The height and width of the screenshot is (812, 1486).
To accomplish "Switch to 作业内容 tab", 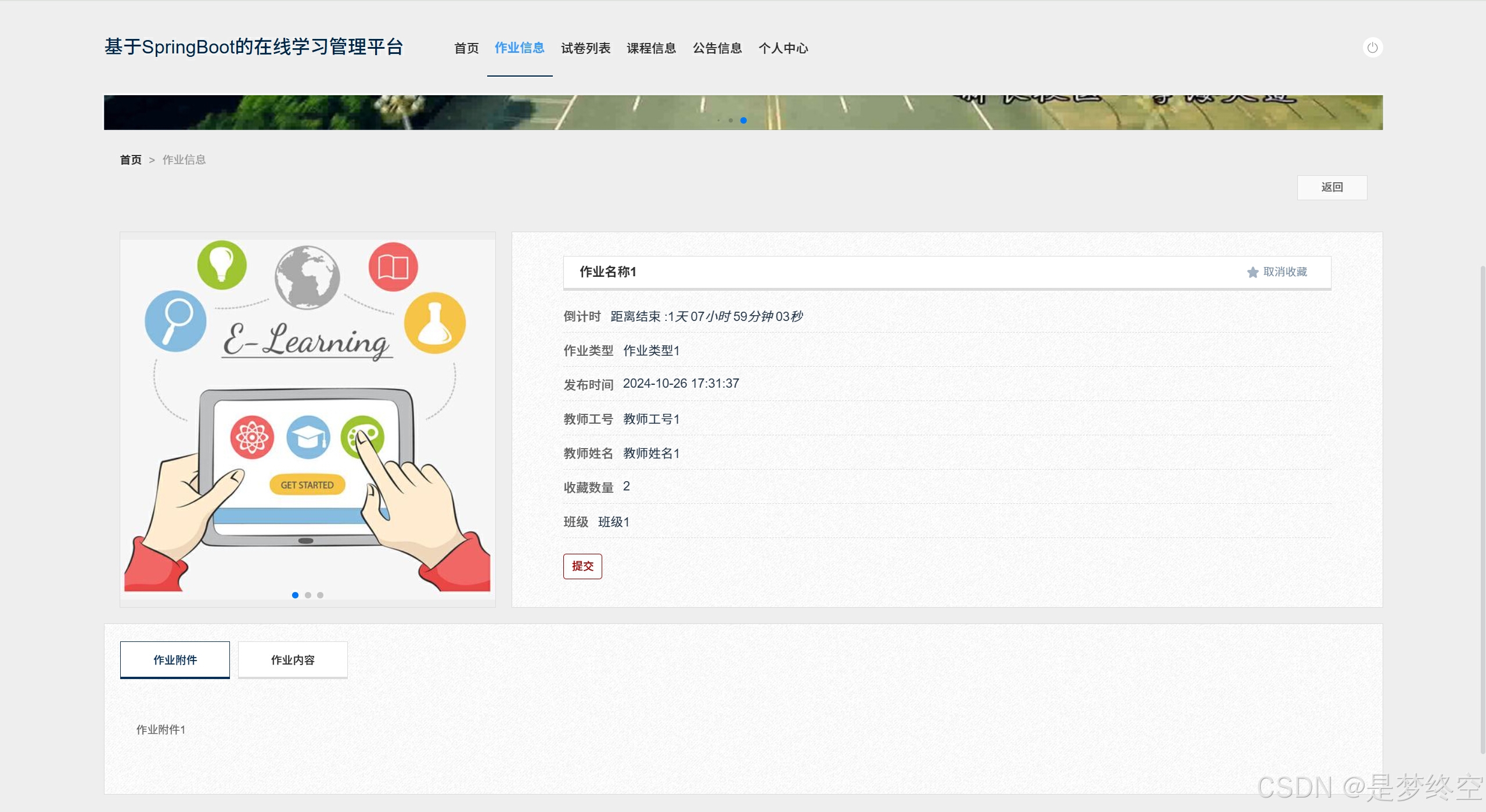I will (x=293, y=660).
